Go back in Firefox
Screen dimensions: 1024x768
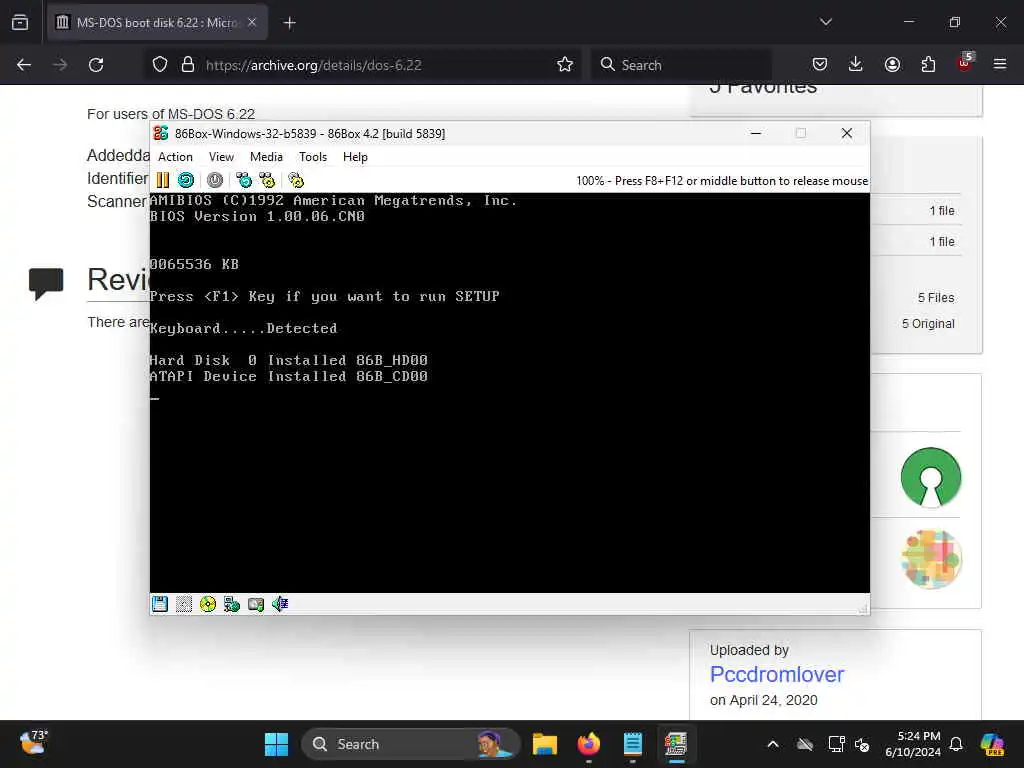tap(24, 65)
